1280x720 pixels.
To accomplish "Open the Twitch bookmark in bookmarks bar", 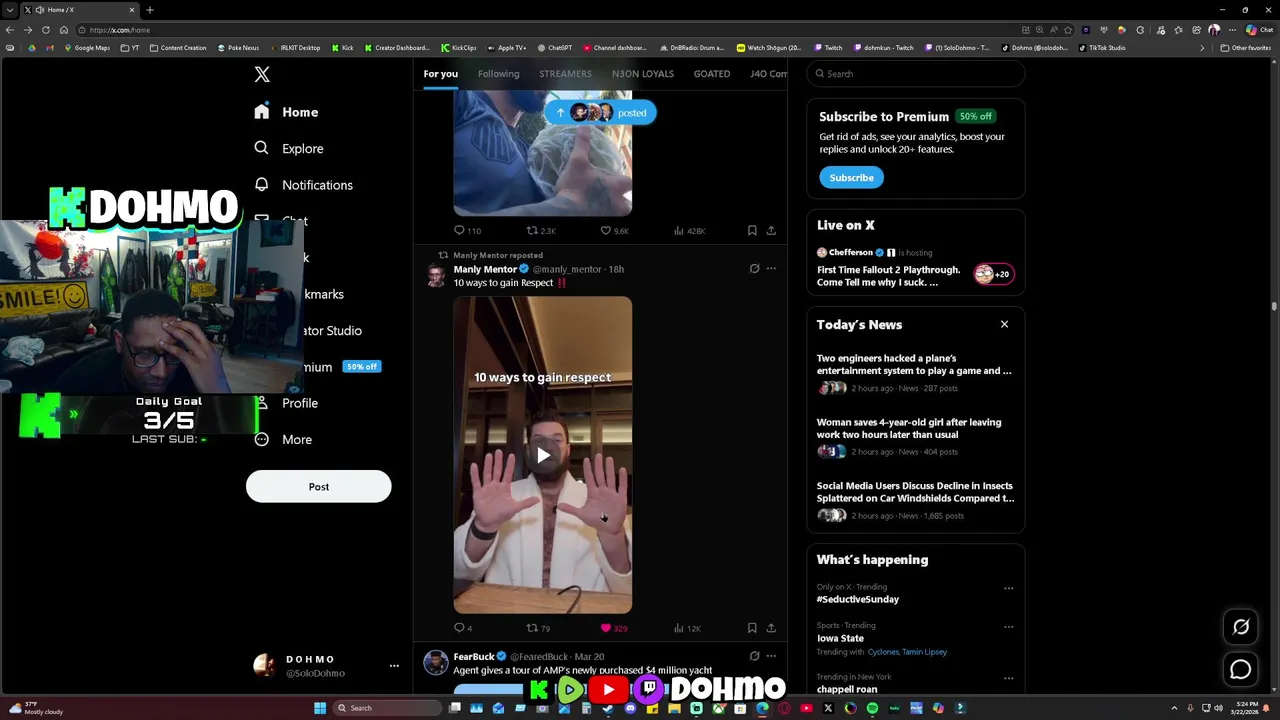I will 828,48.
